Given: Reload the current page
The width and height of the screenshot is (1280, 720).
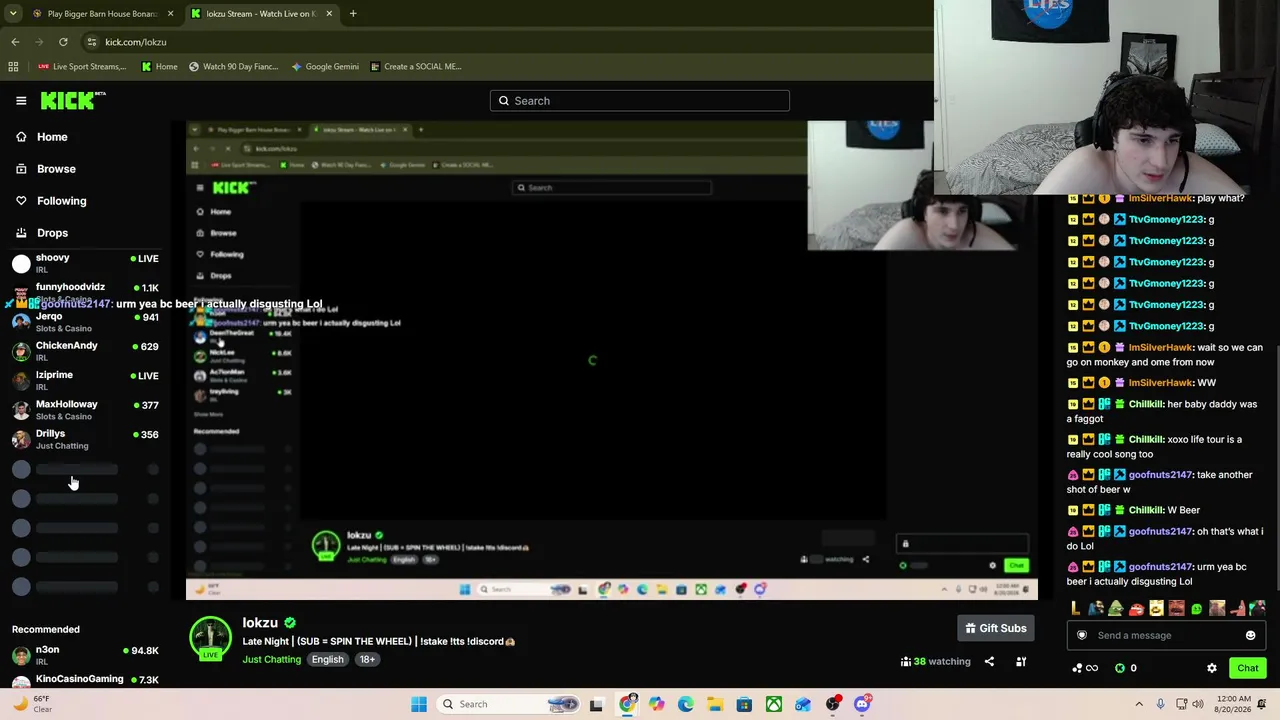Looking at the screenshot, I should click(x=63, y=42).
